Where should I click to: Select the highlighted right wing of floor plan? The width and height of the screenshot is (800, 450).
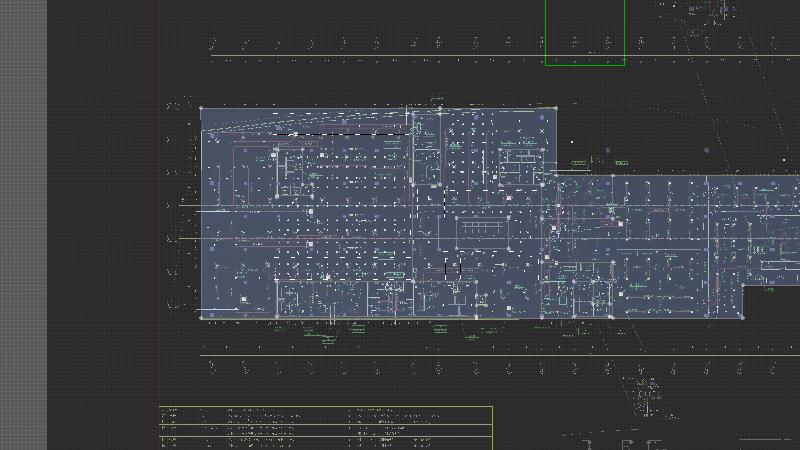point(680,245)
